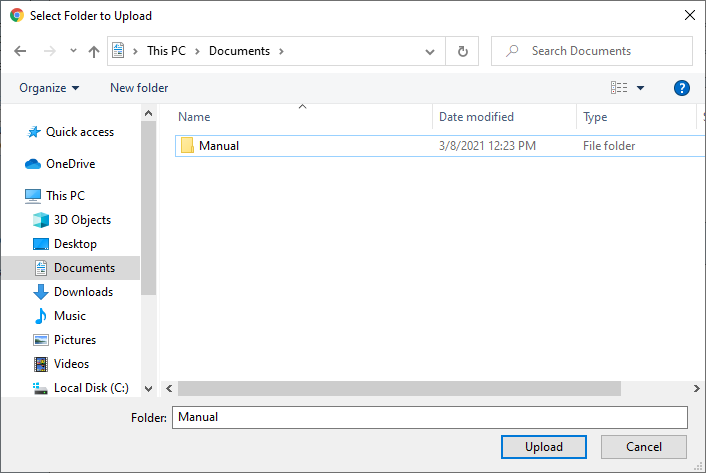
Task: Open Desktop in sidebar
Action: pyautogui.click(x=75, y=244)
